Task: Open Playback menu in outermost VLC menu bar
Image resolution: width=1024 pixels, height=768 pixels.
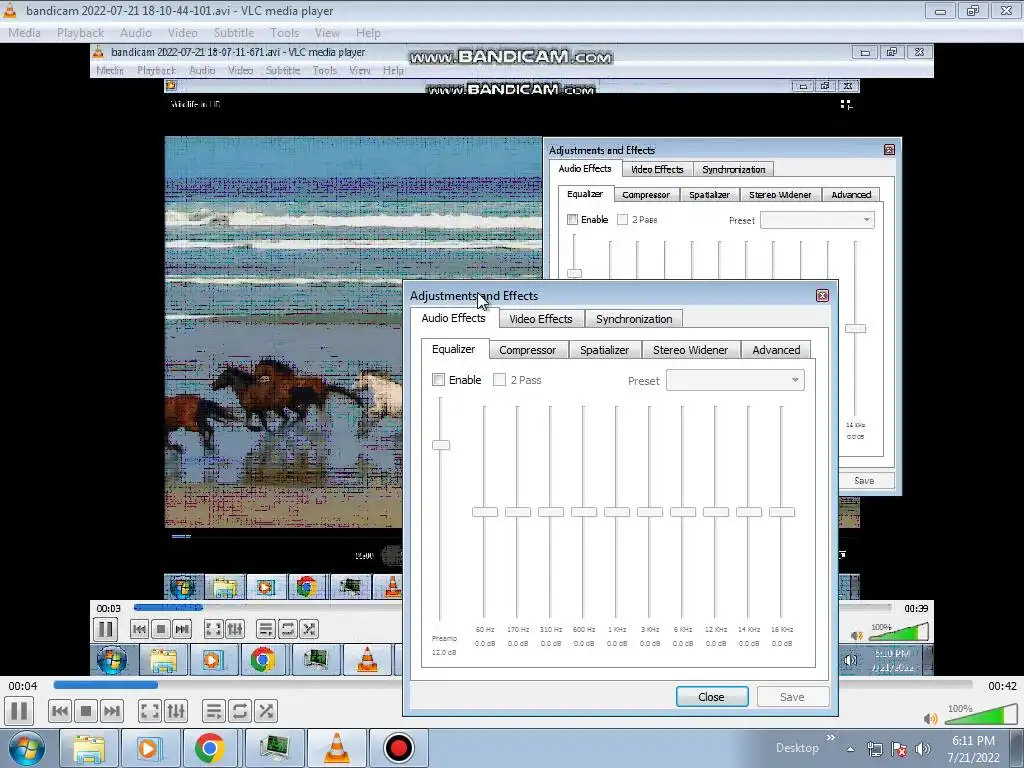Action: click(x=80, y=33)
